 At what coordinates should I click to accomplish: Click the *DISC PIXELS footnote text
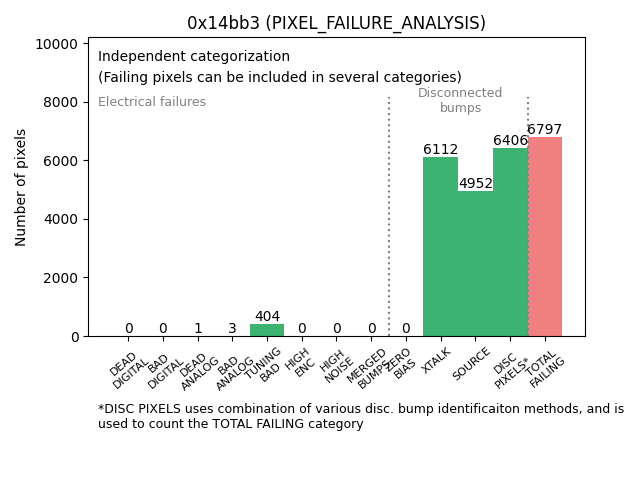pos(360,416)
